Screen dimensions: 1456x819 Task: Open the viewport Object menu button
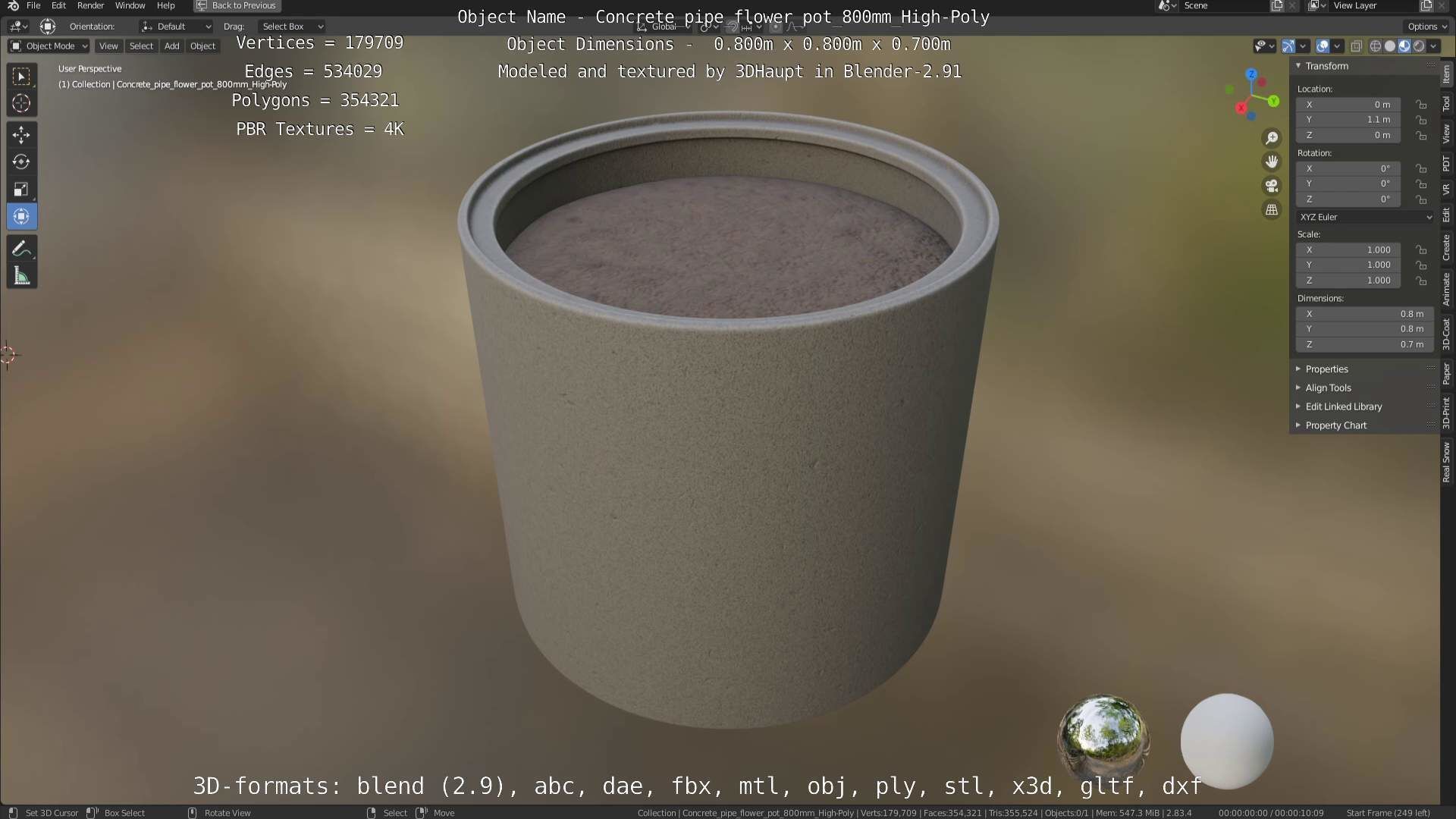[x=202, y=46]
